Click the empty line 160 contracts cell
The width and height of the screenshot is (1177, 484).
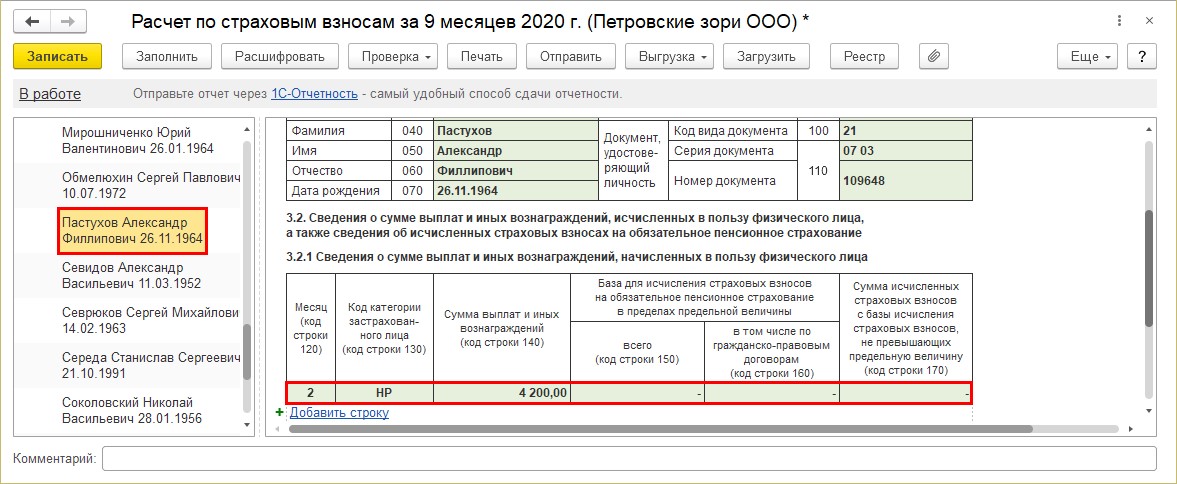click(772, 393)
